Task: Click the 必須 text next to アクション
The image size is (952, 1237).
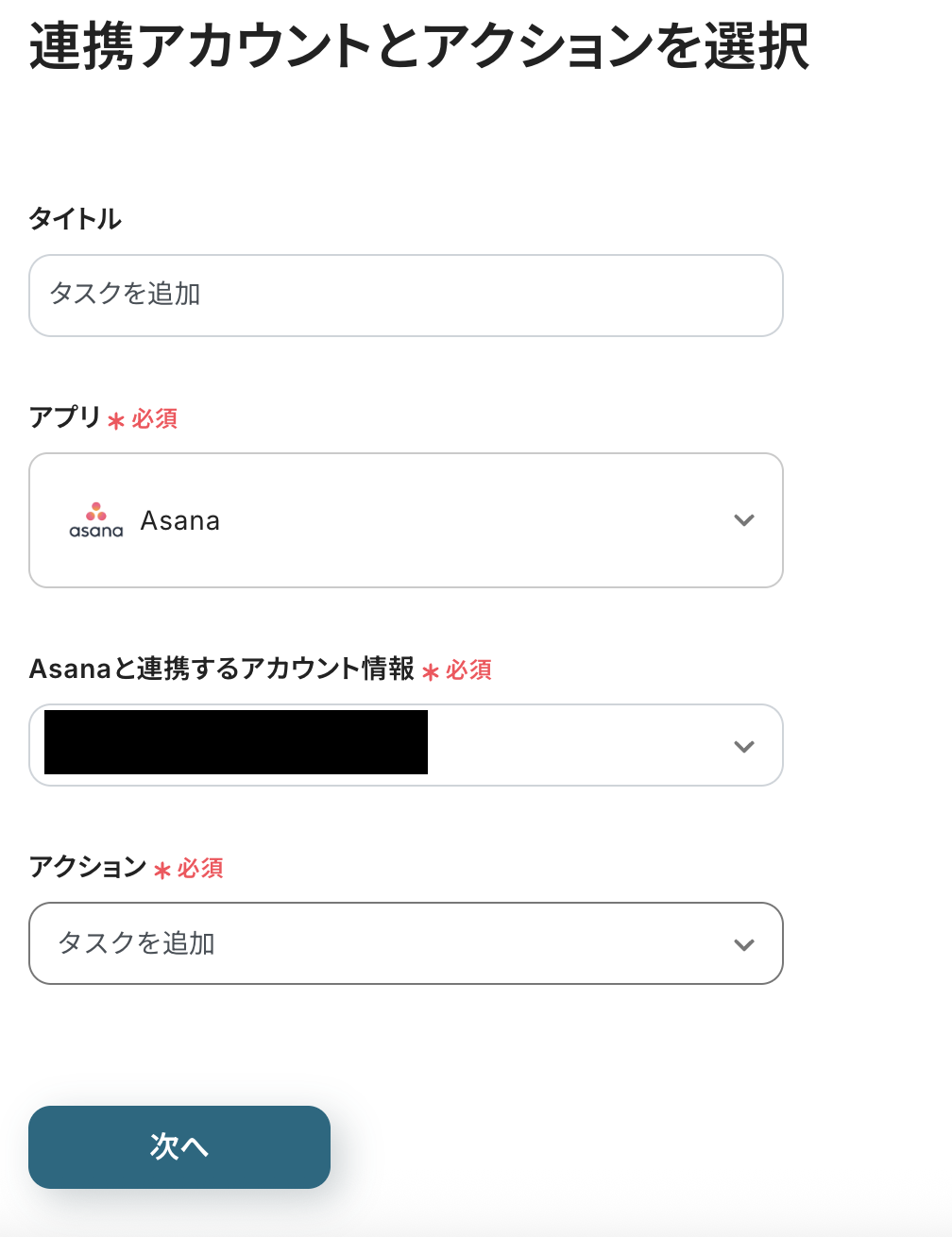Action: pos(200,869)
